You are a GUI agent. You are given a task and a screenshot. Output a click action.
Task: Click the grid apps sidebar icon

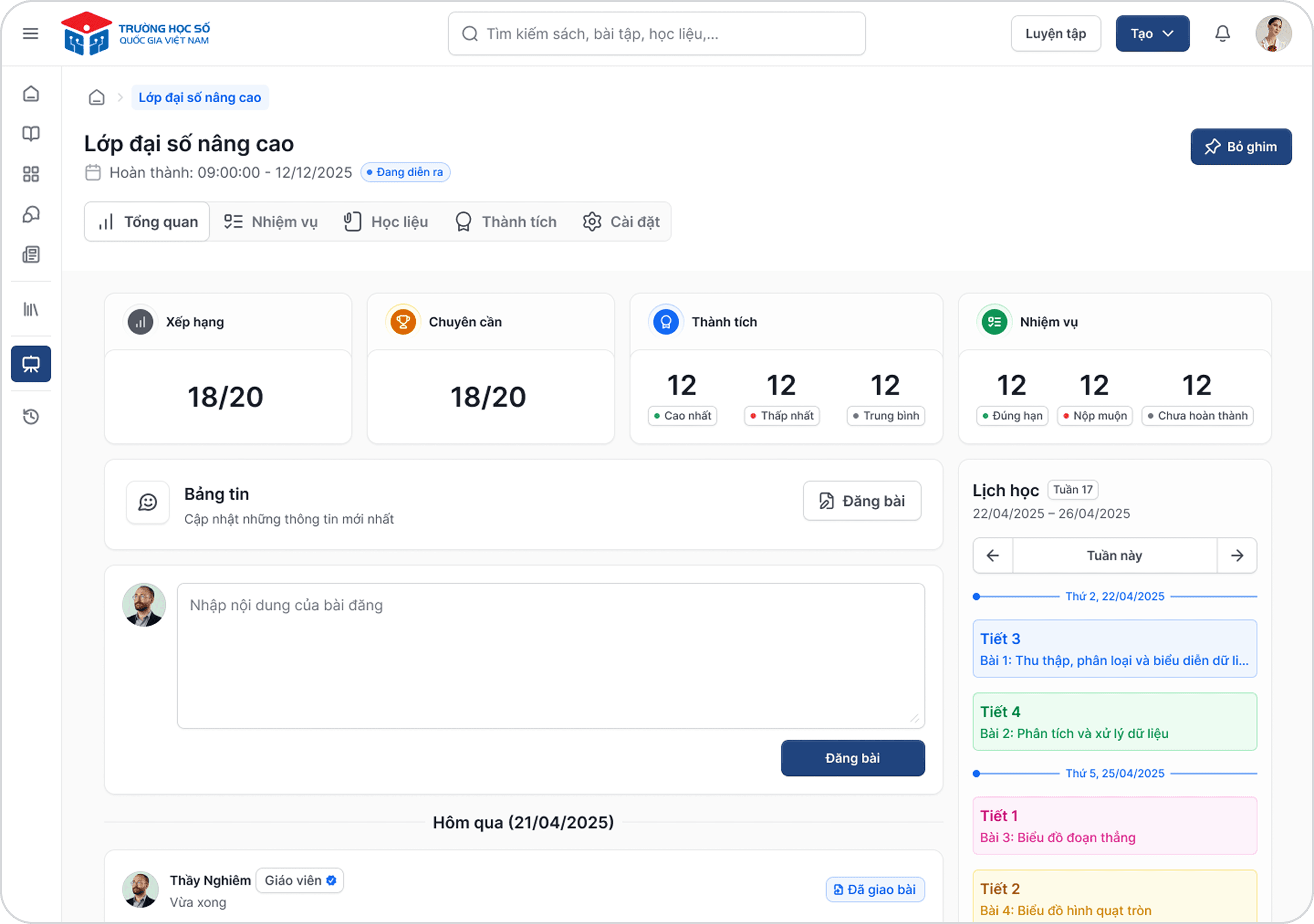tap(31, 174)
